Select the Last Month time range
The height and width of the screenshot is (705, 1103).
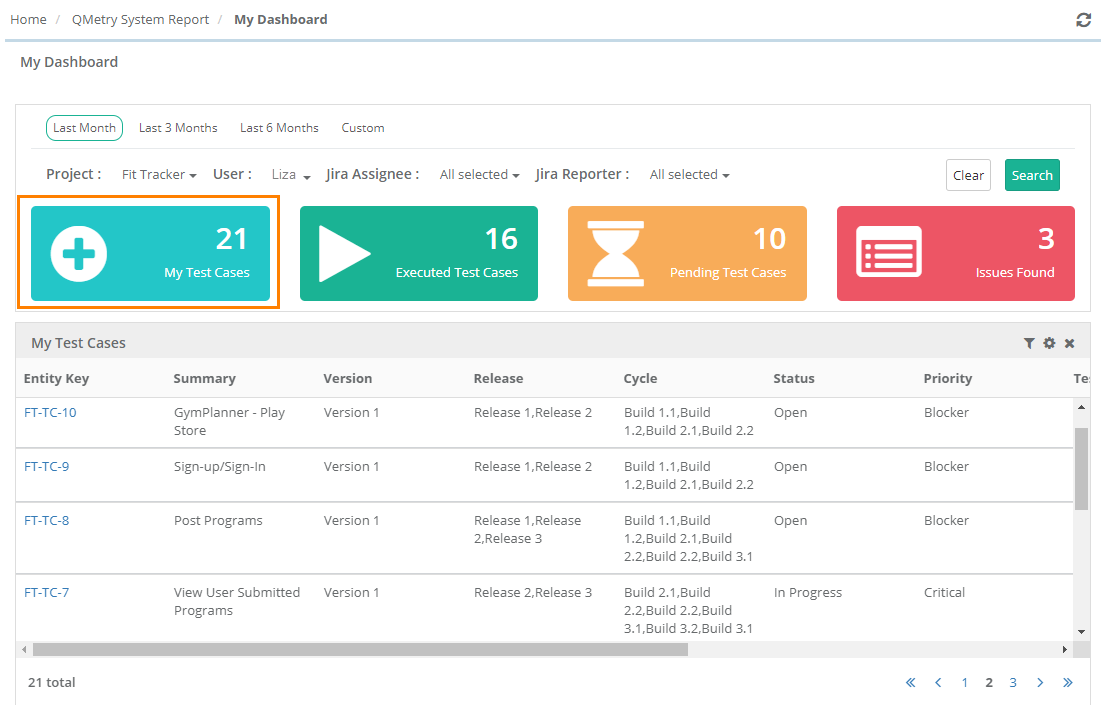84,128
